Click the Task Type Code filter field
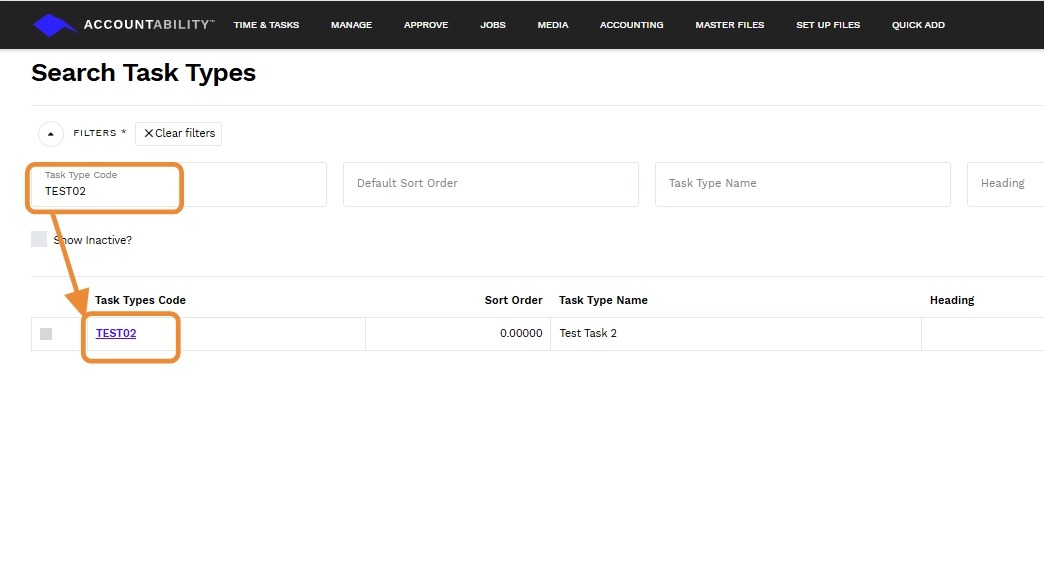The height and width of the screenshot is (583, 1044). click(x=180, y=190)
